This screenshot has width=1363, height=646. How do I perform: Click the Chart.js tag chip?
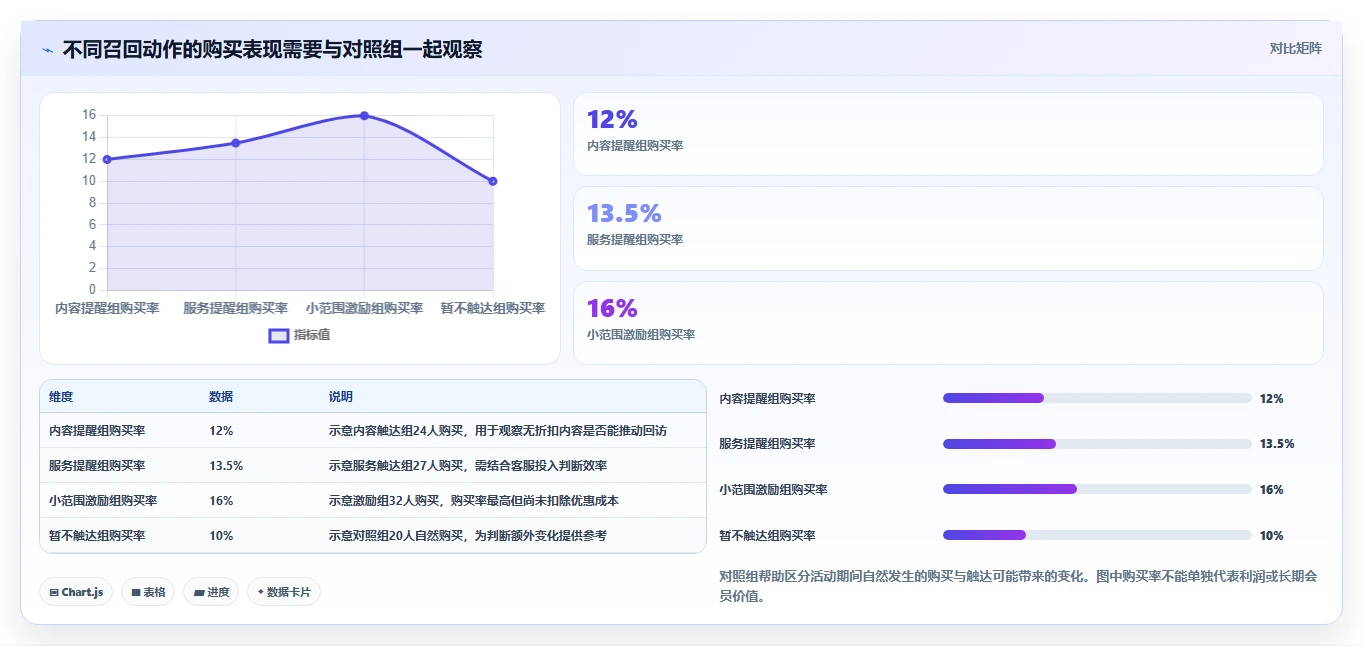tap(76, 592)
